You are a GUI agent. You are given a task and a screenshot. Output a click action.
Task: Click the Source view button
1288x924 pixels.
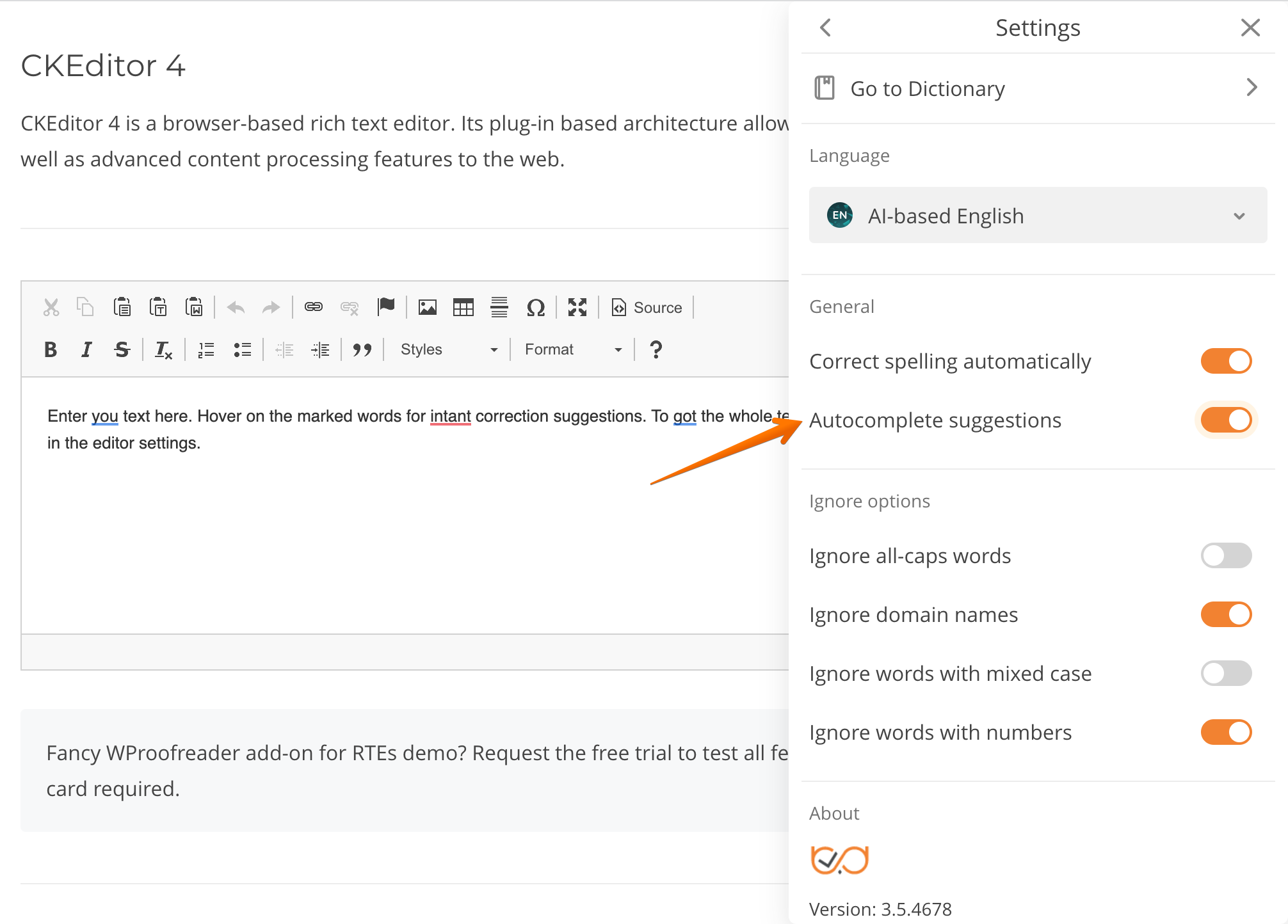[x=647, y=308]
